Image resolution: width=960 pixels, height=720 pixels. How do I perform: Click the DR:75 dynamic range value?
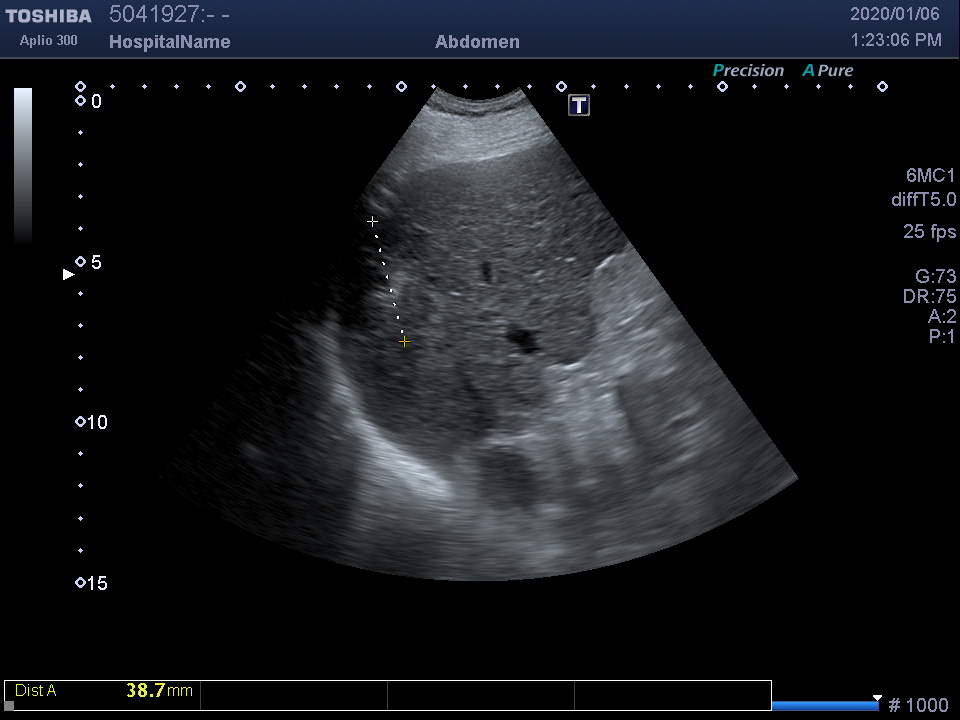tap(929, 297)
